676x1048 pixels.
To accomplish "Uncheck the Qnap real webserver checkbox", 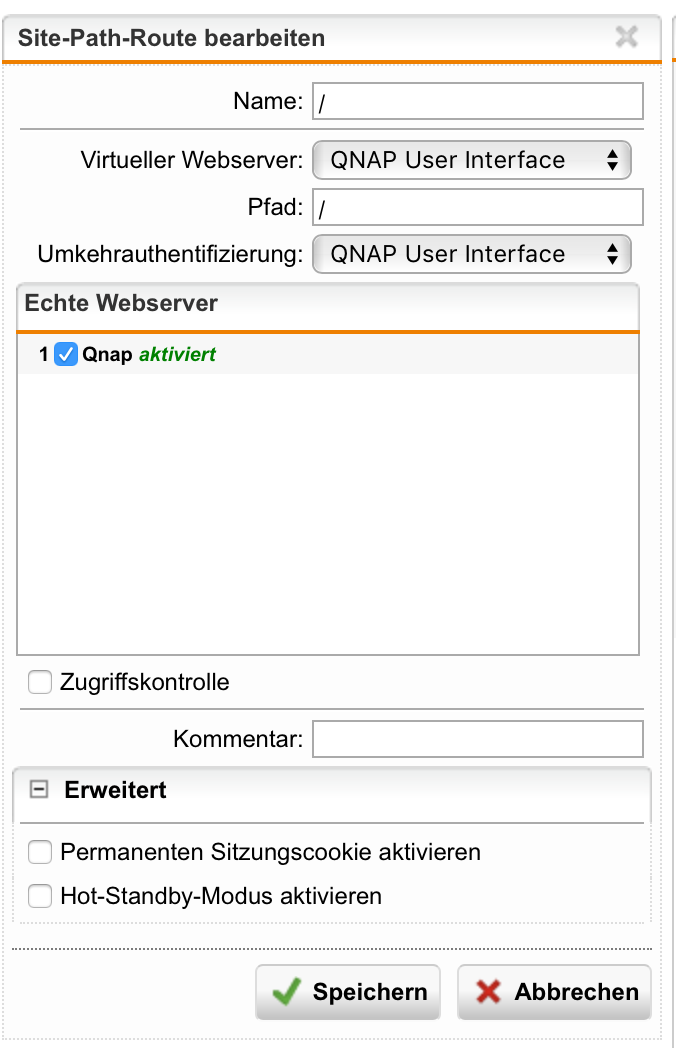I will pyautogui.click(x=66, y=354).
